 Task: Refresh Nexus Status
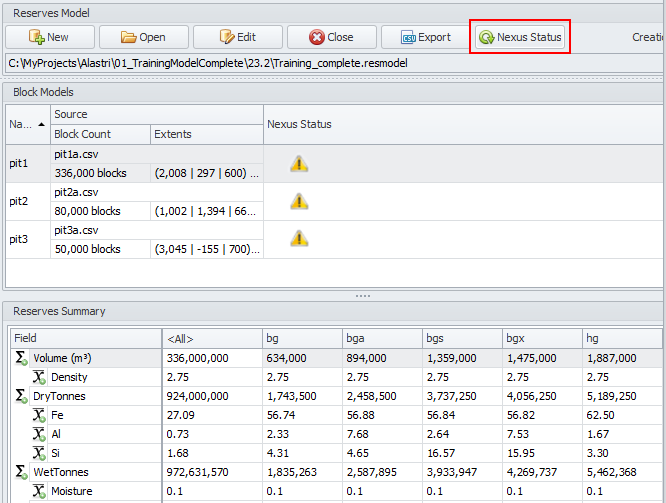(x=520, y=37)
